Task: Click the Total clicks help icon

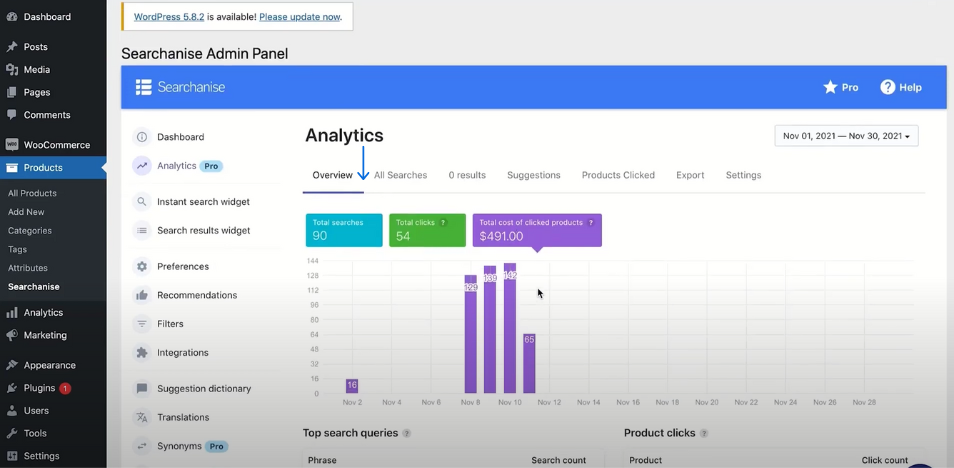Action: pos(443,223)
